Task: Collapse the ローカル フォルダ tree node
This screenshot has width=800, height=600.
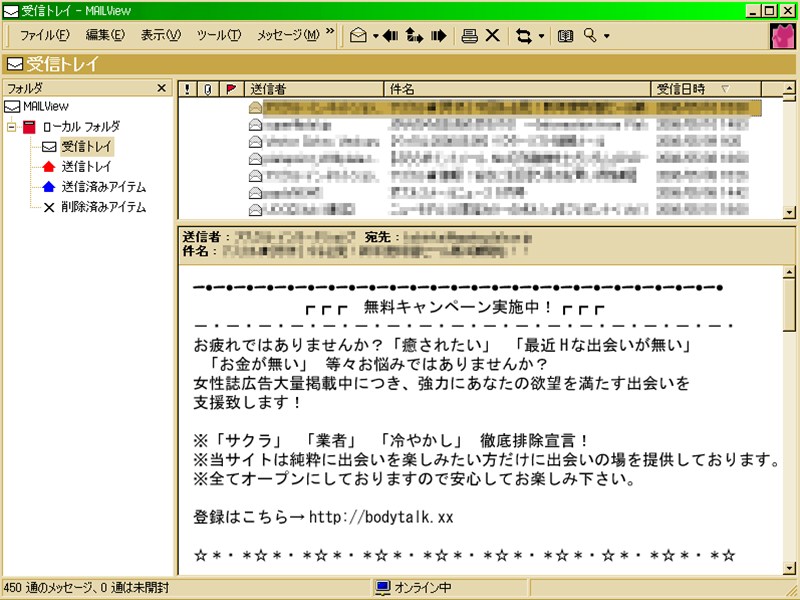Action: [x=12, y=127]
